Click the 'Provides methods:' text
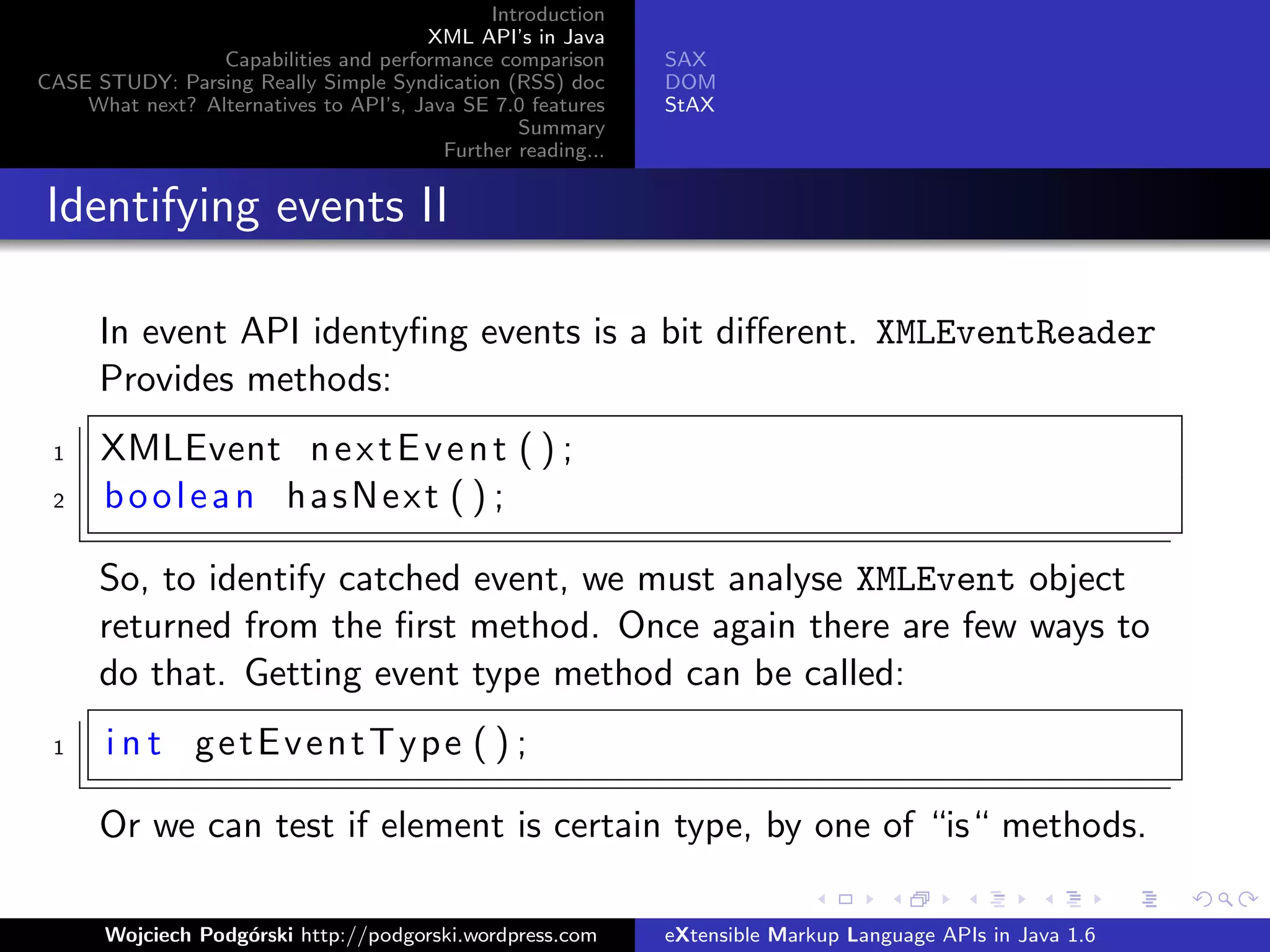 [246, 379]
